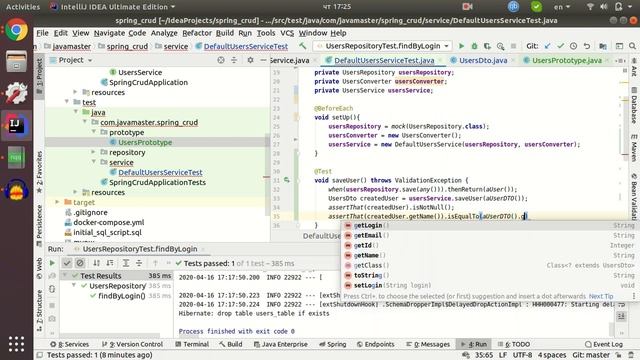Select getEmail() completion suggestion
This screenshot has height=360, width=640.
click(x=489, y=235)
